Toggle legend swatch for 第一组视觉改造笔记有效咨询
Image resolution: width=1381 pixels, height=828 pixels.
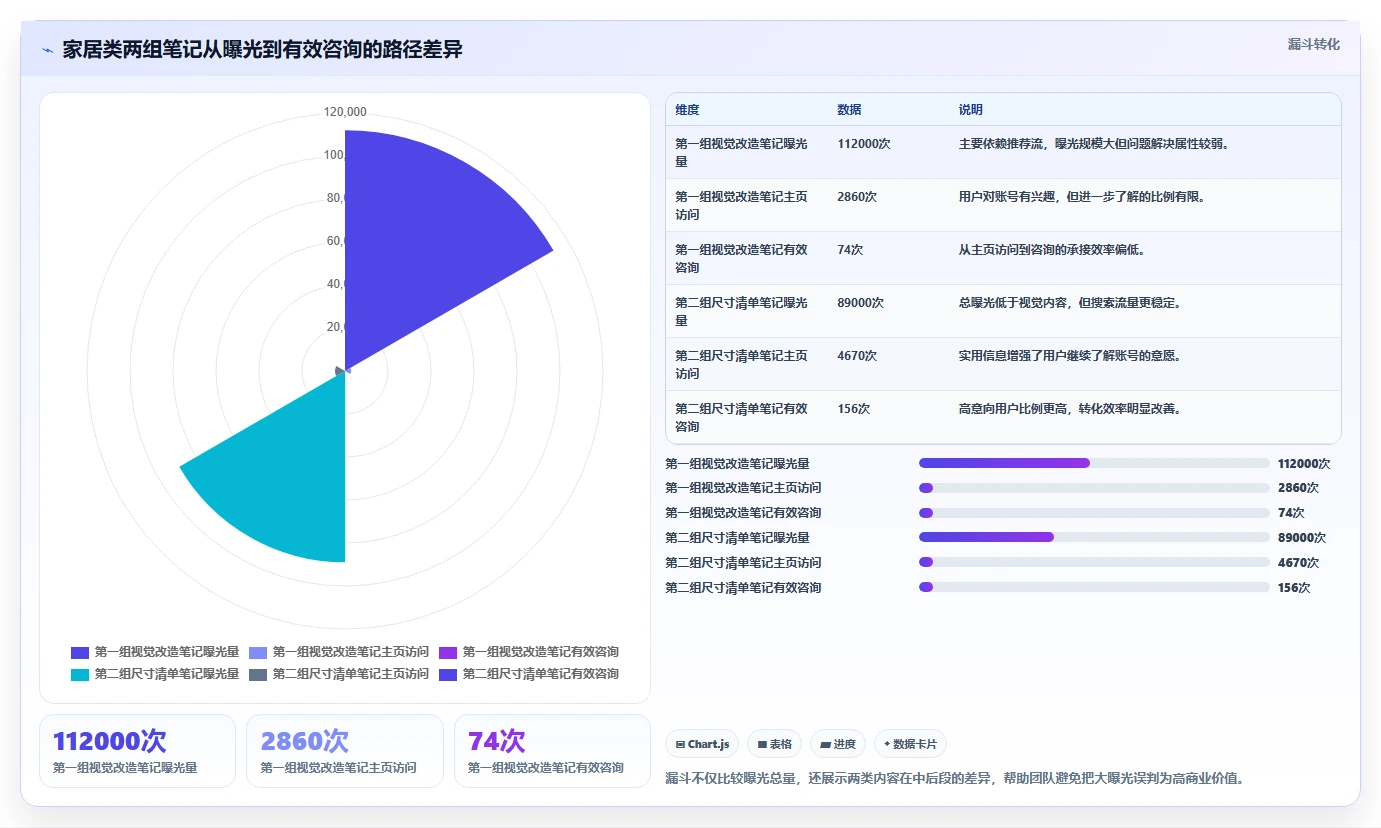click(448, 652)
